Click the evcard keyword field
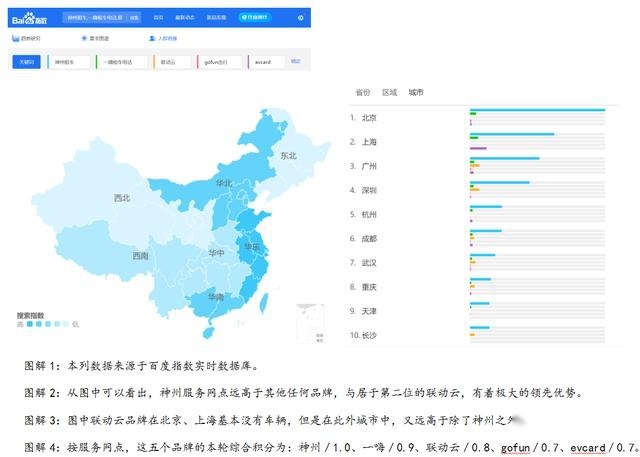 (267, 62)
